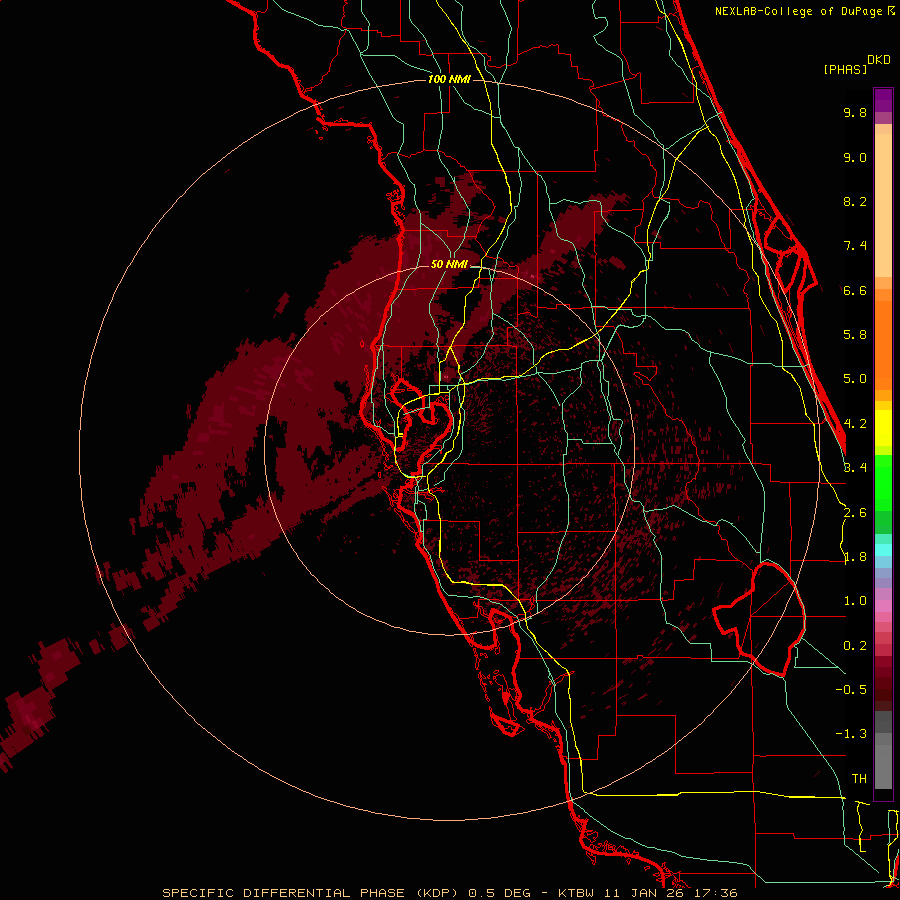Click the NEXLAB-College of DuPage header text
The image size is (900, 900).
point(799,11)
